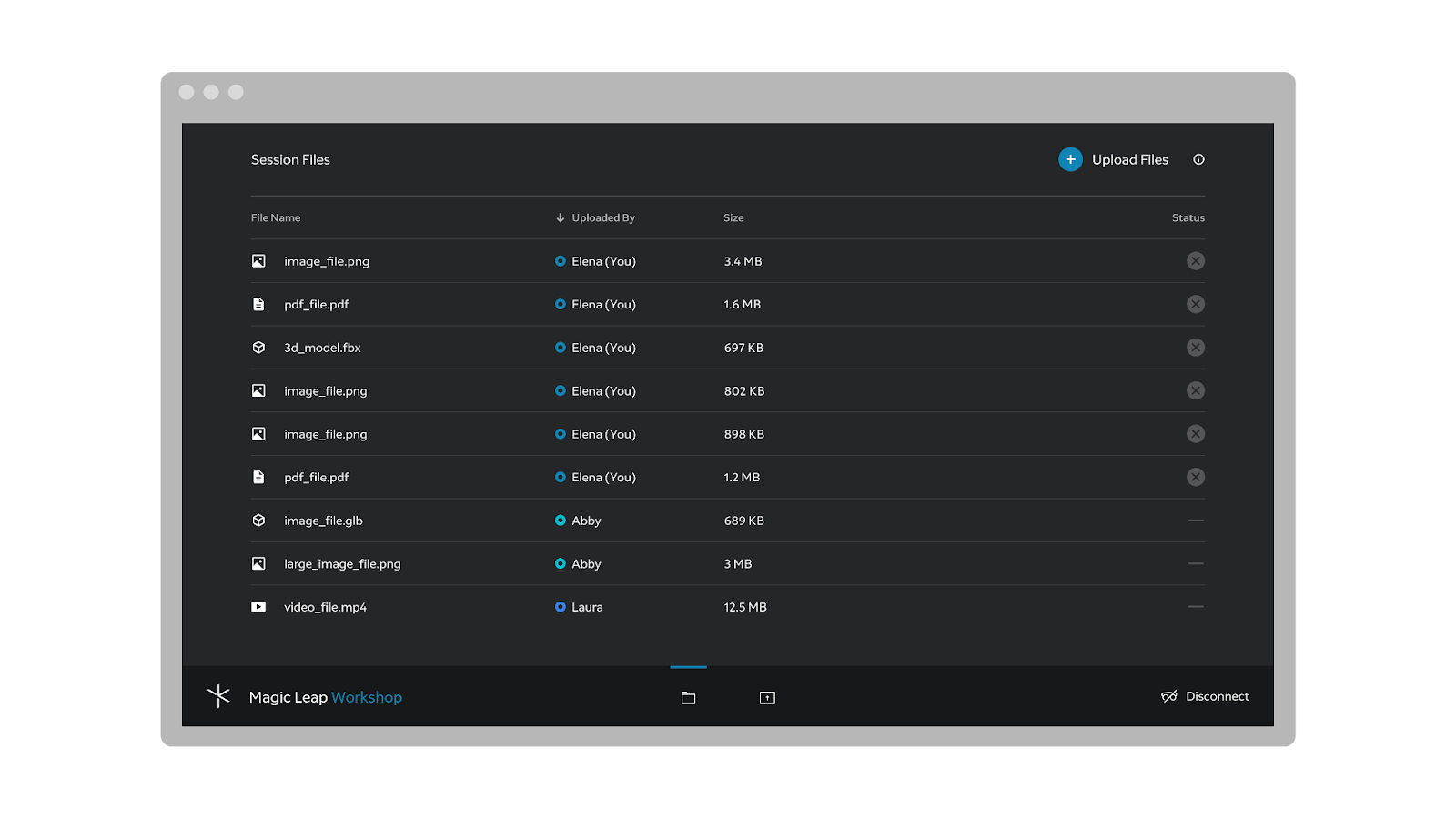
Task: Remove image_file.png sized 898 KB
Action: click(x=1196, y=434)
